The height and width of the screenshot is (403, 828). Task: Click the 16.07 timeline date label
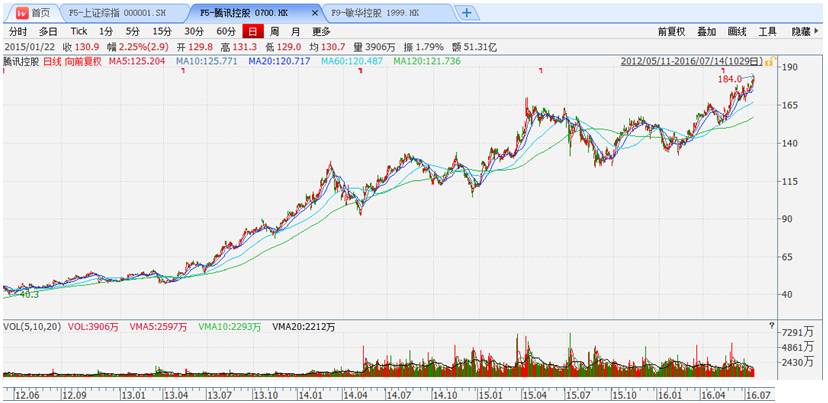coord(760,395)
